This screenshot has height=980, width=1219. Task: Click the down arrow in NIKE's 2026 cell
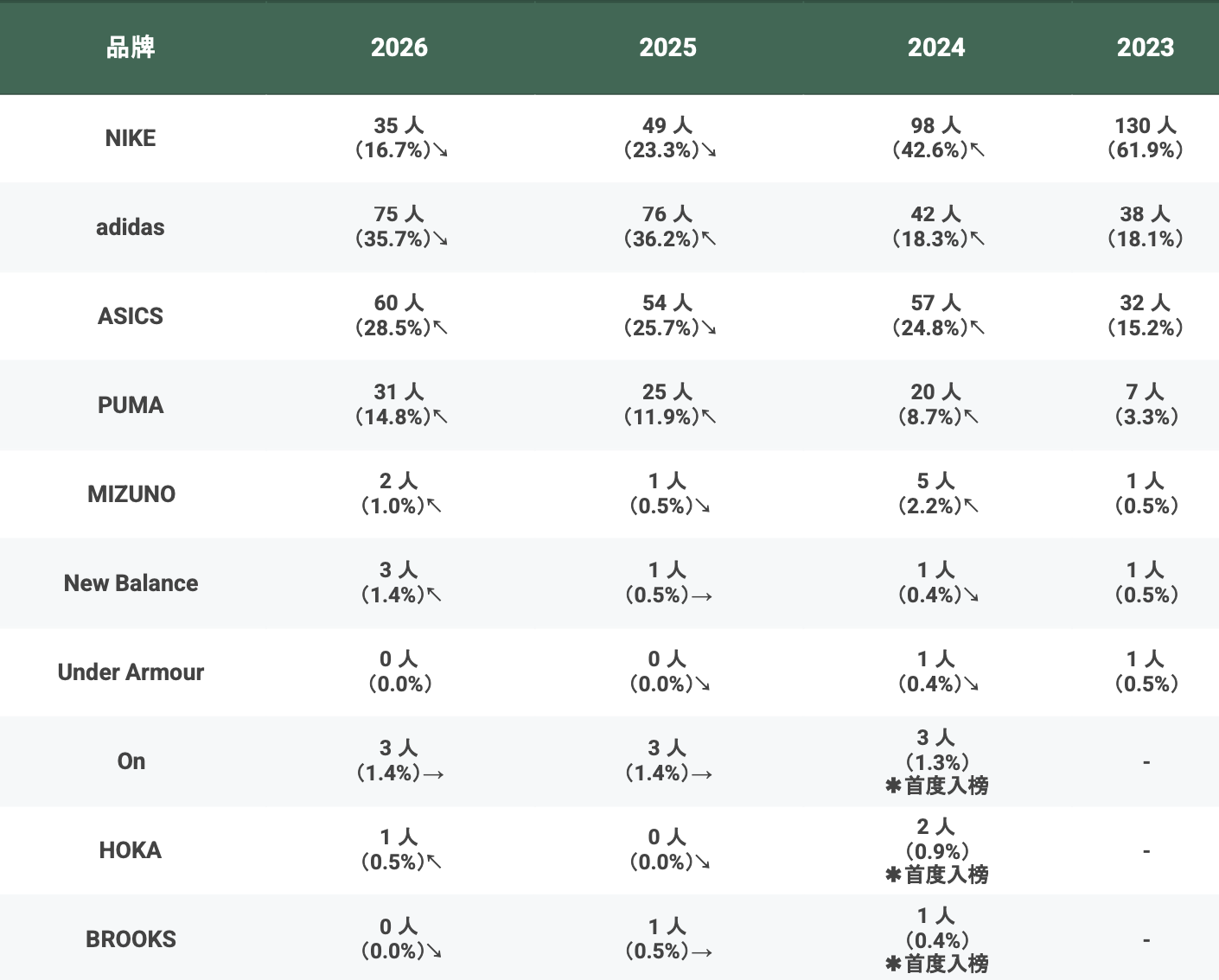pyautogui.click(x=441, y=151)
